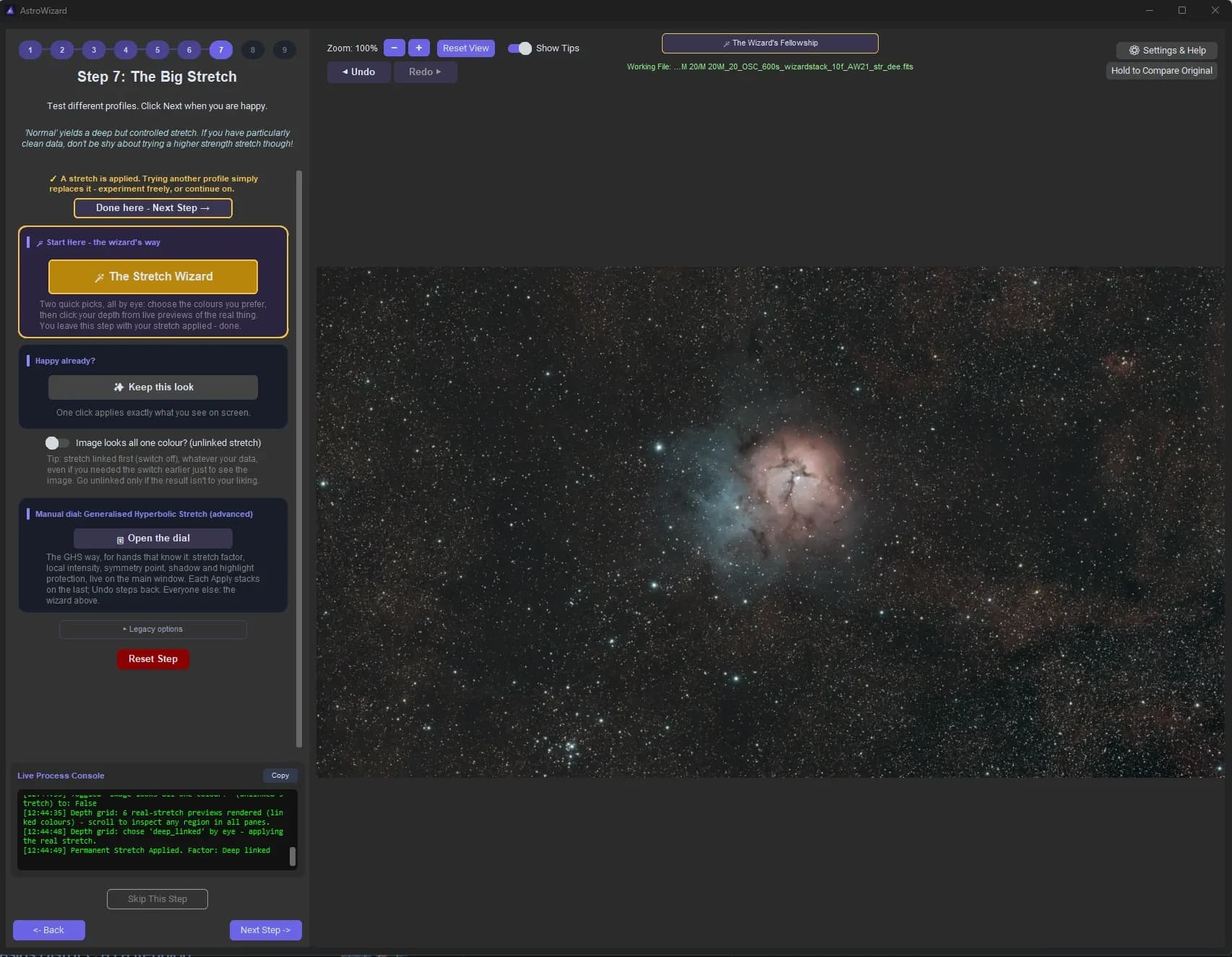Enable the unlinked stretch toggle
Viewport: 1232px width, 957px height.
[57, 442]
